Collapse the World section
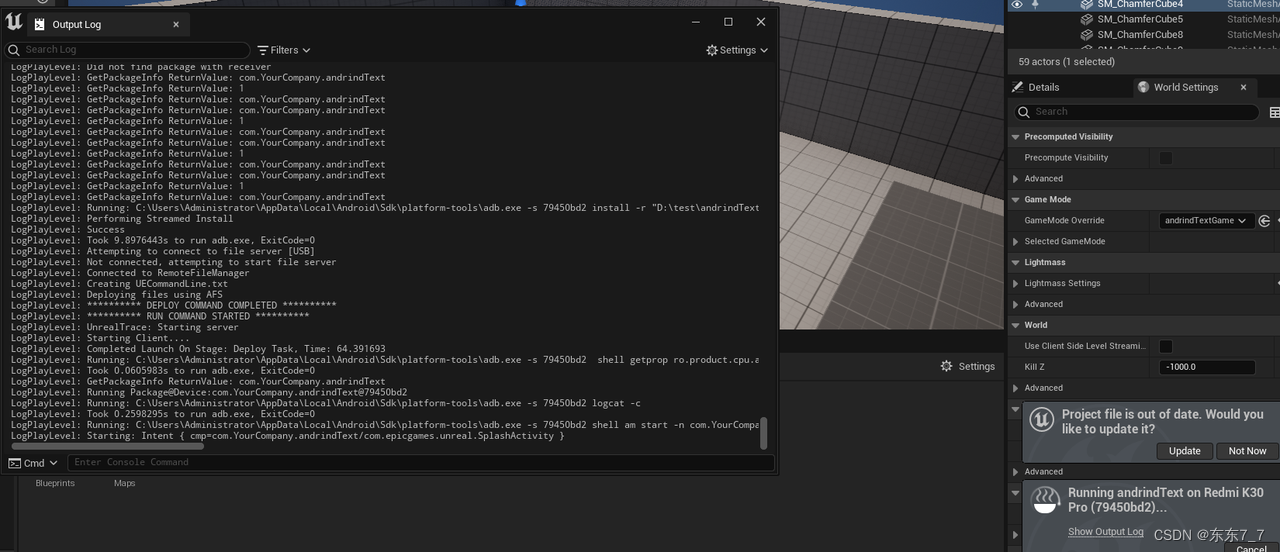Image resolution: width=1280 pixels, height=552 pixels. [x=1016, y=325]
